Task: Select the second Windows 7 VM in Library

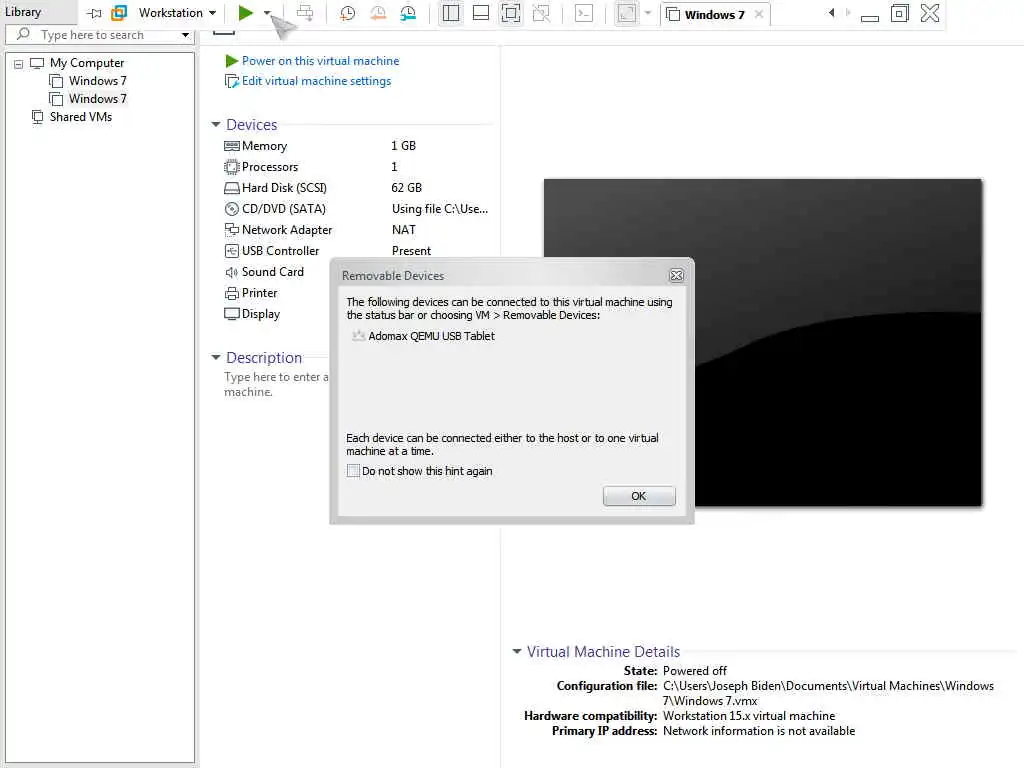Action: 97,99
